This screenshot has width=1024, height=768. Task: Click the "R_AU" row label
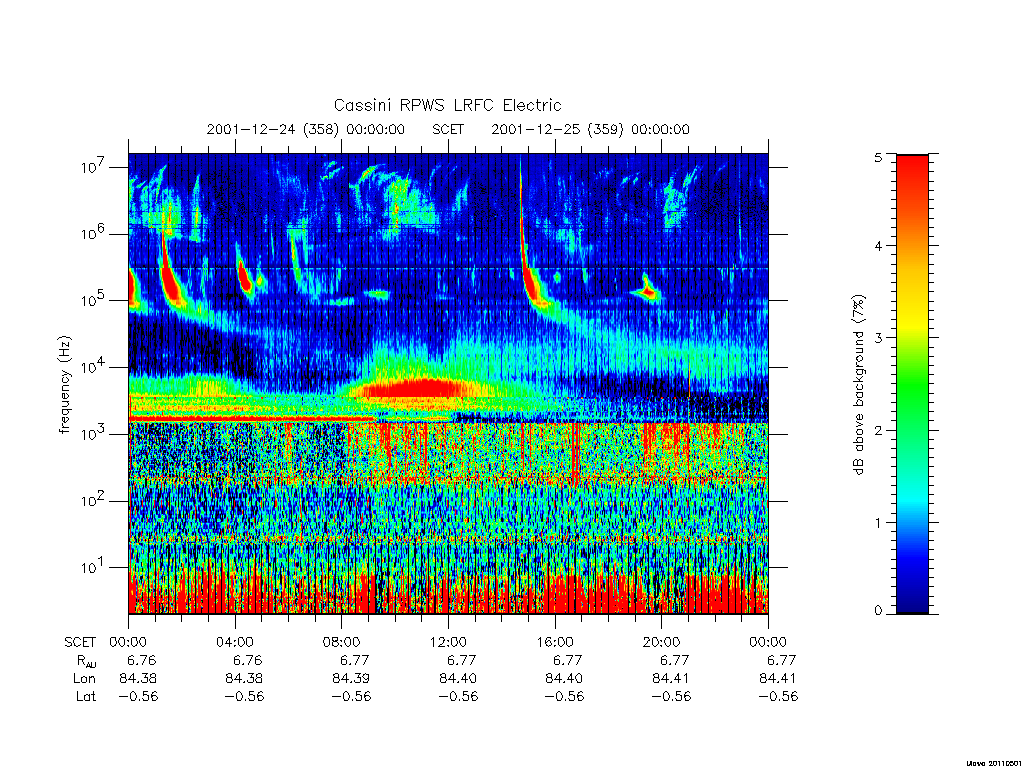coord(86,661)
